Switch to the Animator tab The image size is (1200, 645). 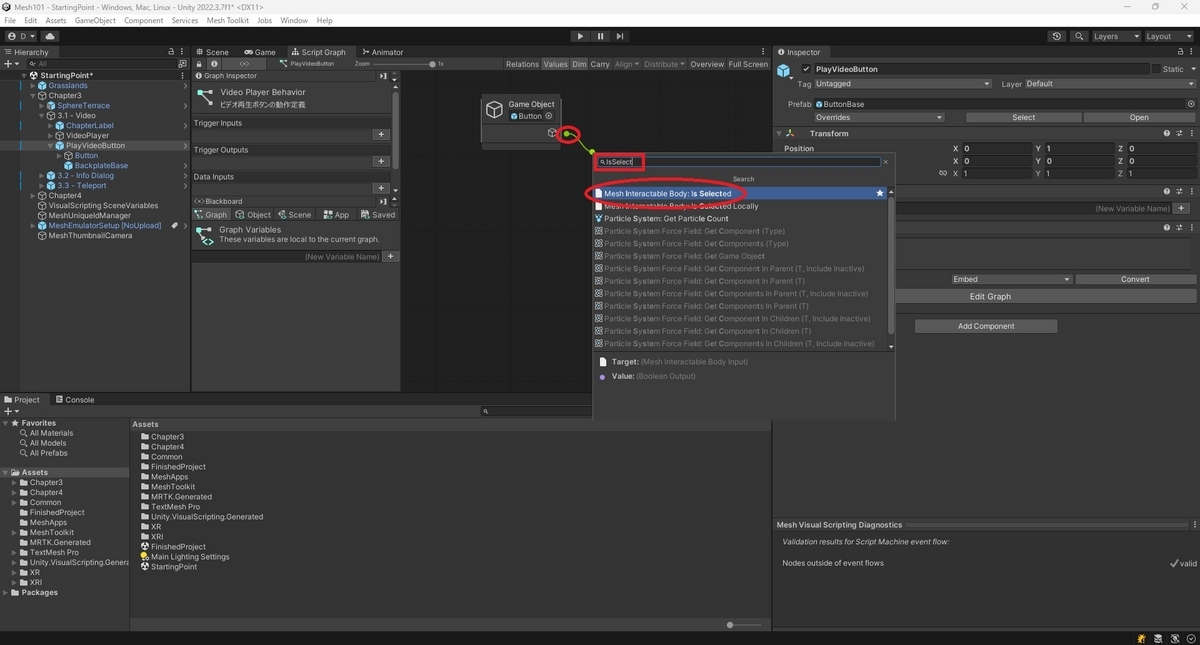tap(383, 52)
